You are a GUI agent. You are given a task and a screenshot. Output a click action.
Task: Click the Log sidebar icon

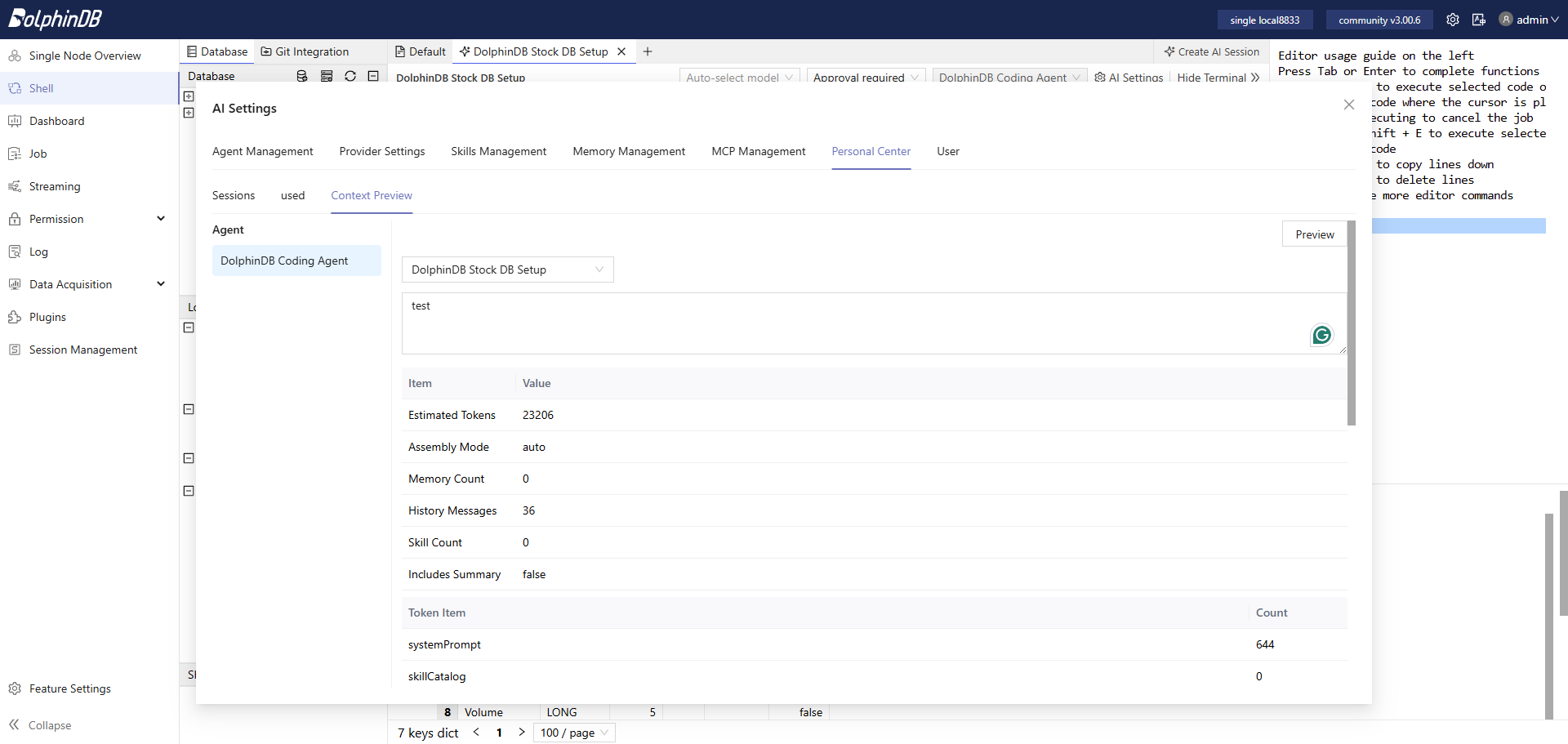pos(15,252)
